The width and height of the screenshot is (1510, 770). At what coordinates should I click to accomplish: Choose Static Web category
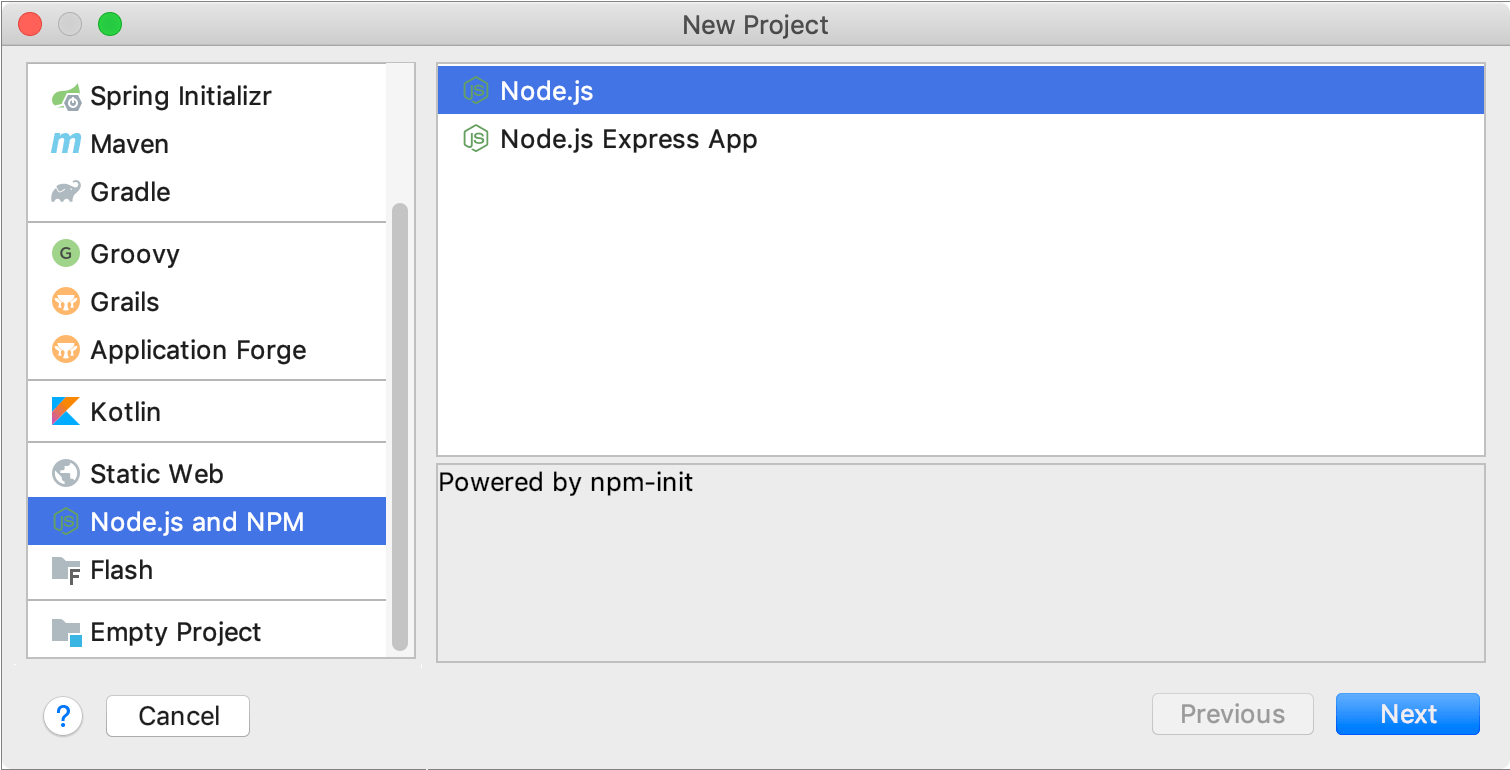(207, 474)
